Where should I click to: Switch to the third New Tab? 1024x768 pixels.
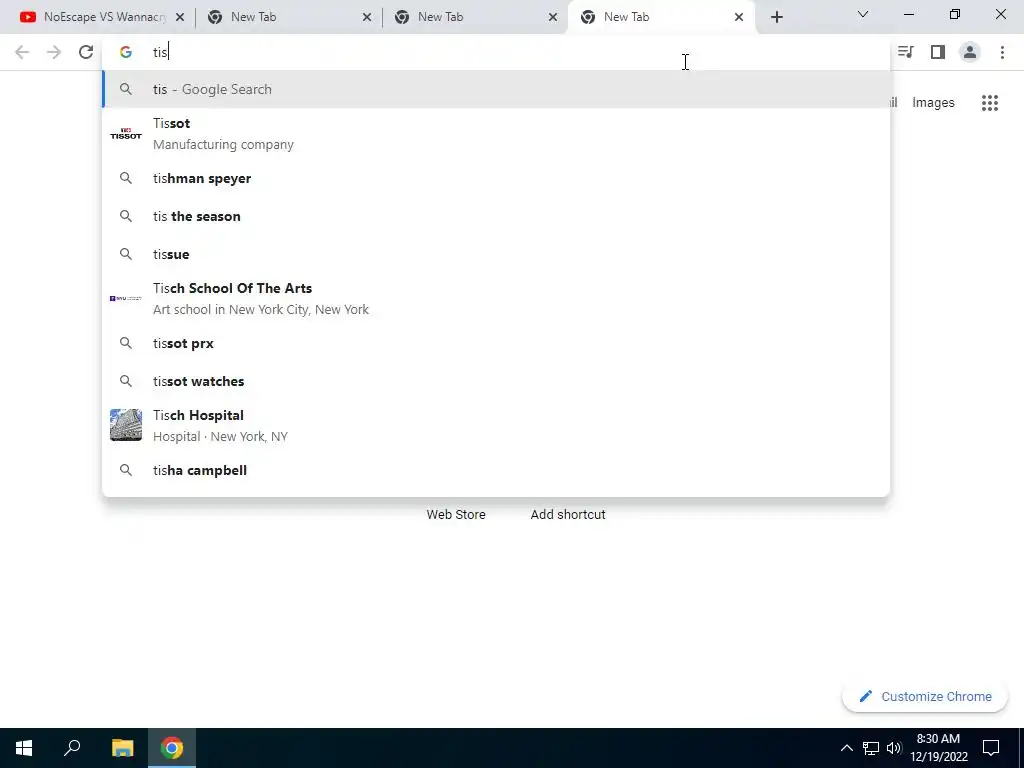[x=476, y=17]
